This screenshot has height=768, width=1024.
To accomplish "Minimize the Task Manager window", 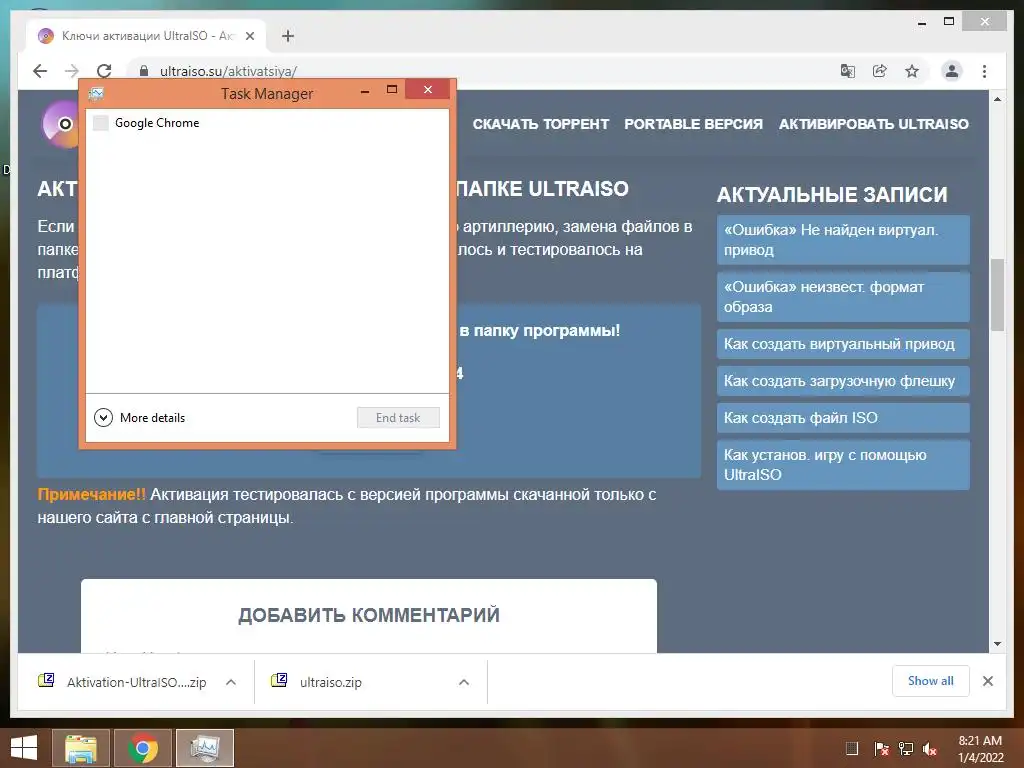I will tap(365, 90).
